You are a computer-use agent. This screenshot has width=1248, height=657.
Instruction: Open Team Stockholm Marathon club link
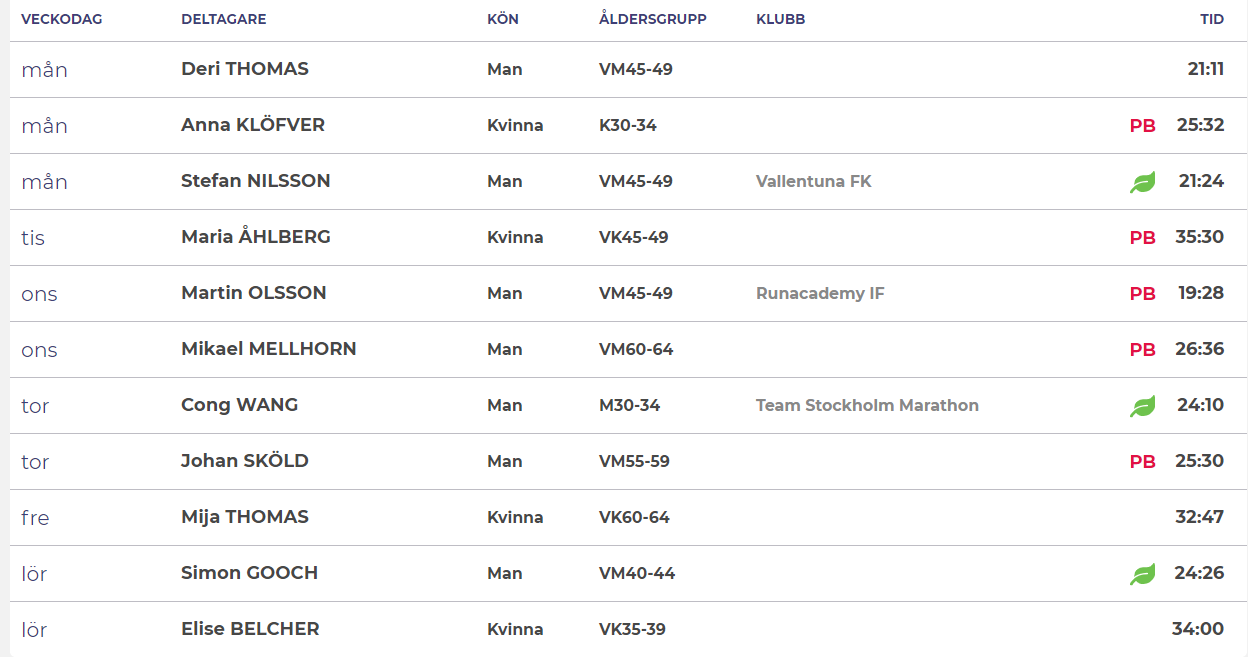(x=867, y=405)
